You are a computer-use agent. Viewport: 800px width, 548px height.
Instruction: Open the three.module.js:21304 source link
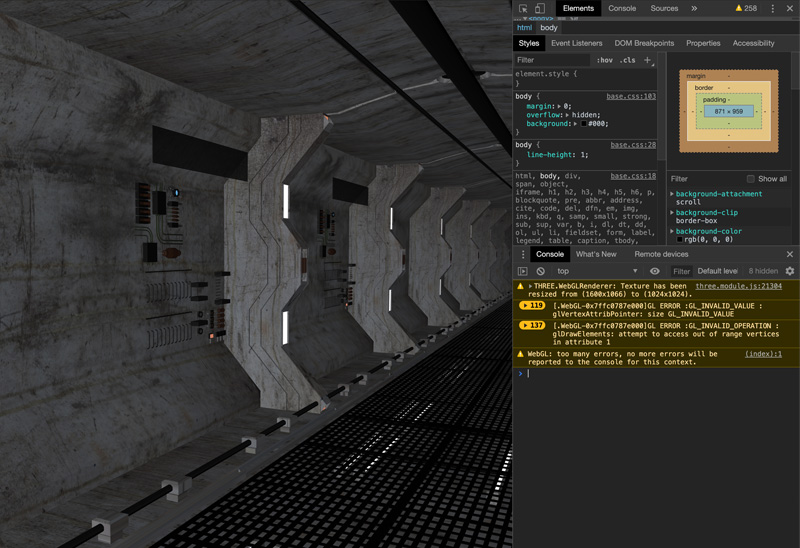(738, 286)
